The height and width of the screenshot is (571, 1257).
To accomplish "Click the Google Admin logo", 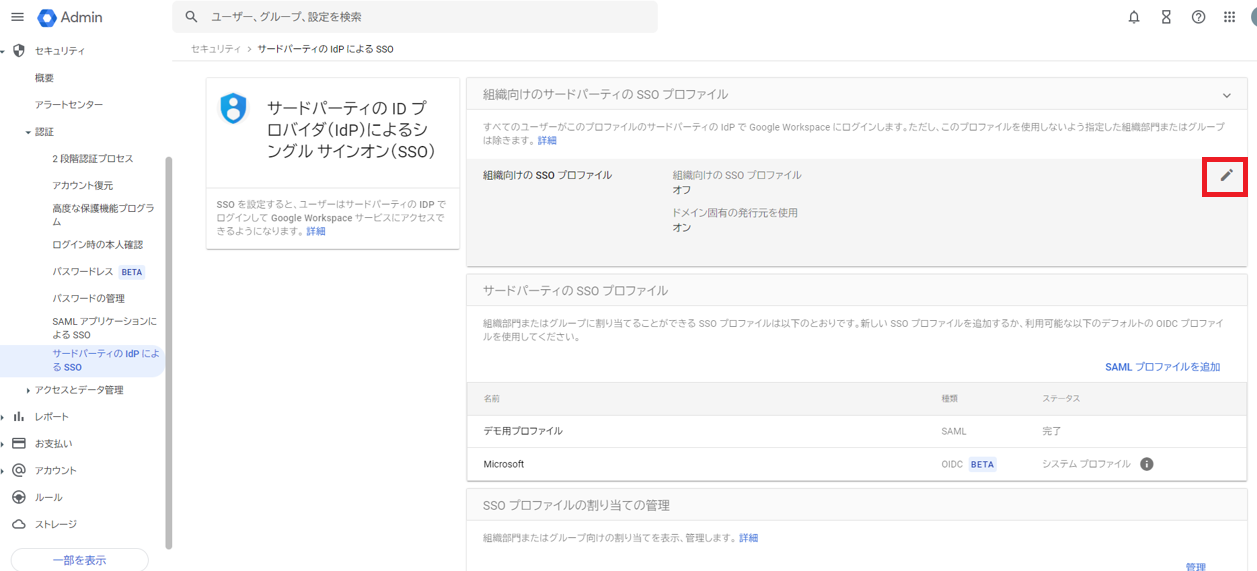I will pos(70,17).
